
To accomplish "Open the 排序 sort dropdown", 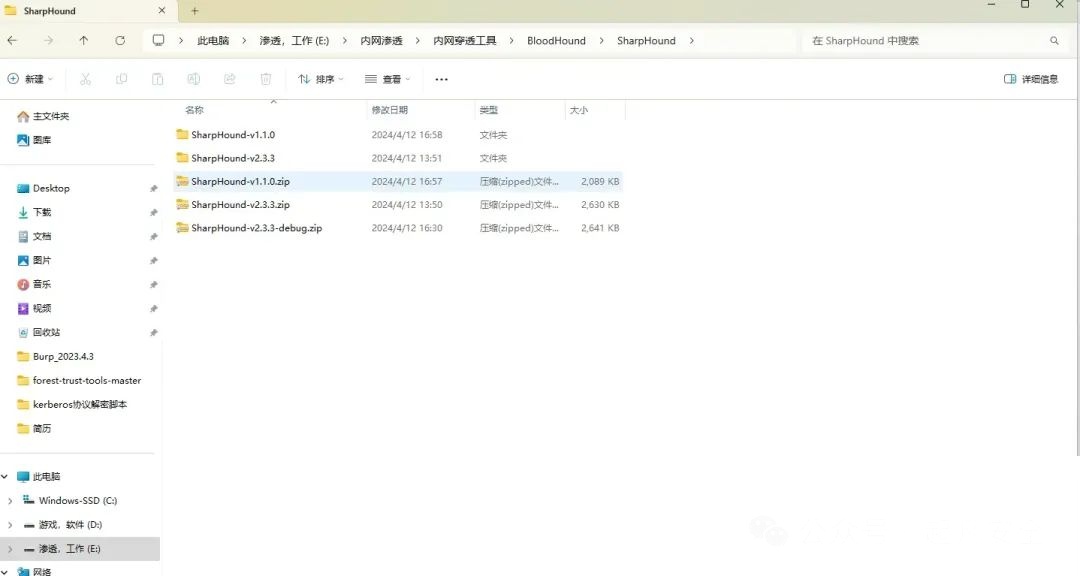I will click(x=320, y=79).
